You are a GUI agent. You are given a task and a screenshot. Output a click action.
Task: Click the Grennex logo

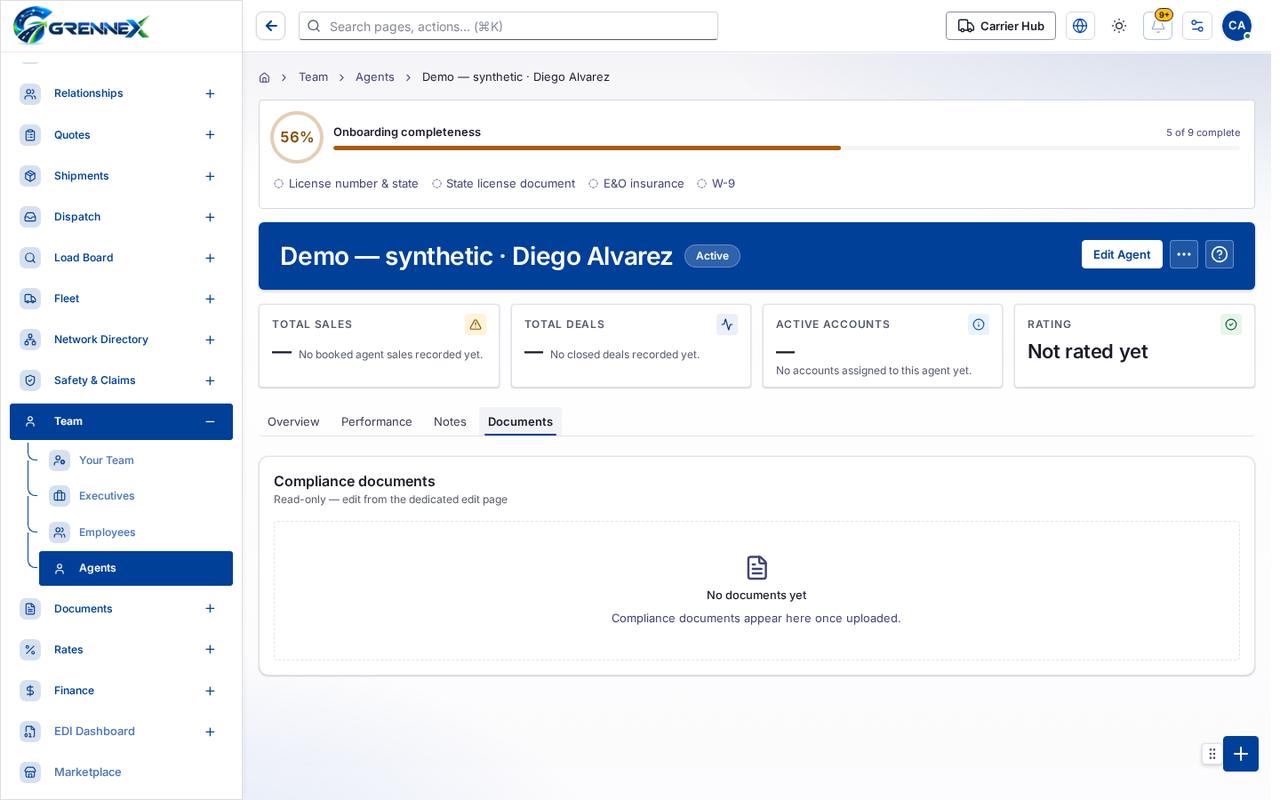click(x=81, y=25)
